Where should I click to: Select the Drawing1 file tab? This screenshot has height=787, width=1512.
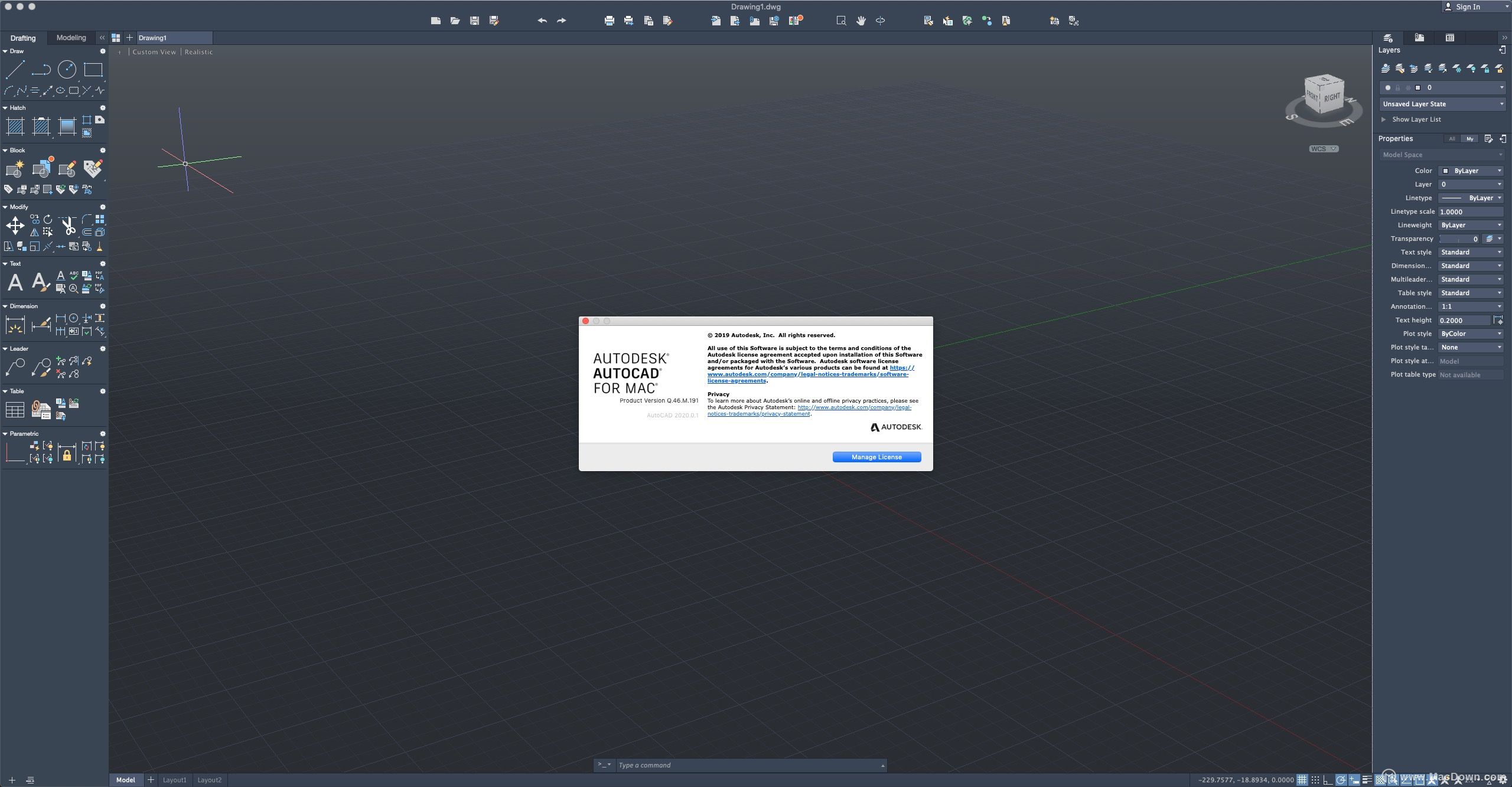[174, 38]
